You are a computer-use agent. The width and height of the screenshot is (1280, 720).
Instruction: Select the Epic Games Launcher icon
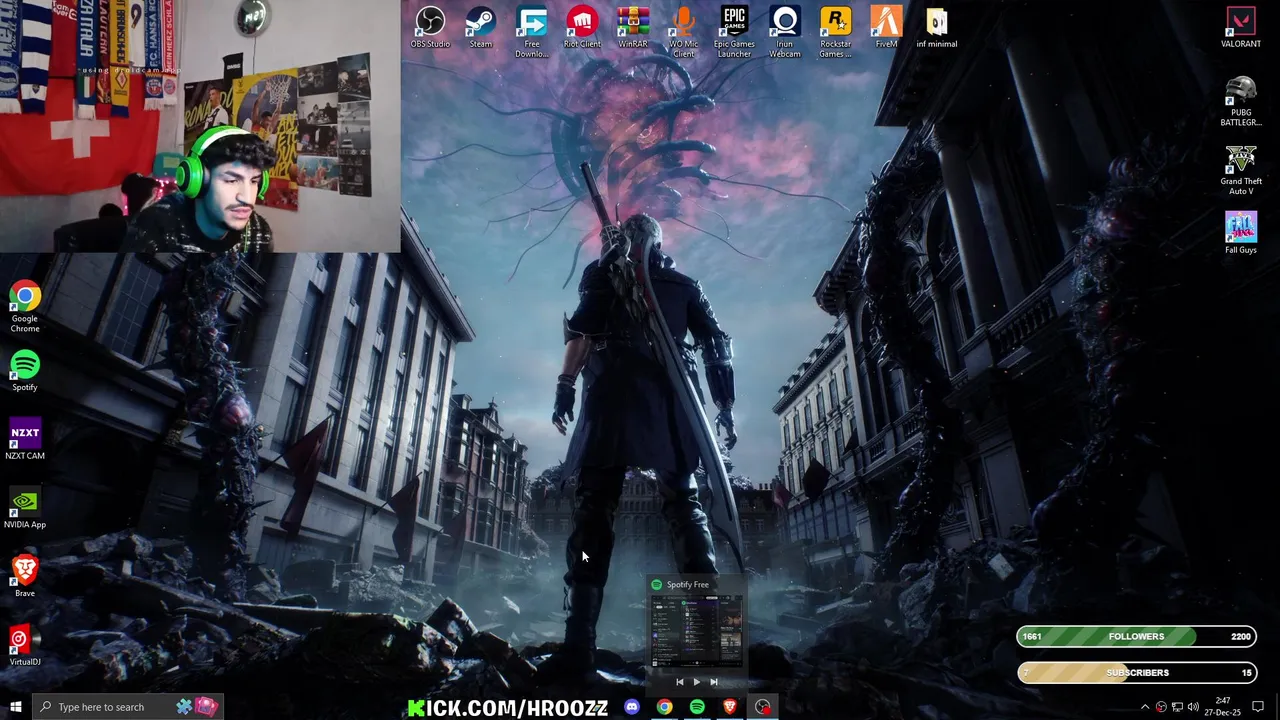[x=734, y=32]
